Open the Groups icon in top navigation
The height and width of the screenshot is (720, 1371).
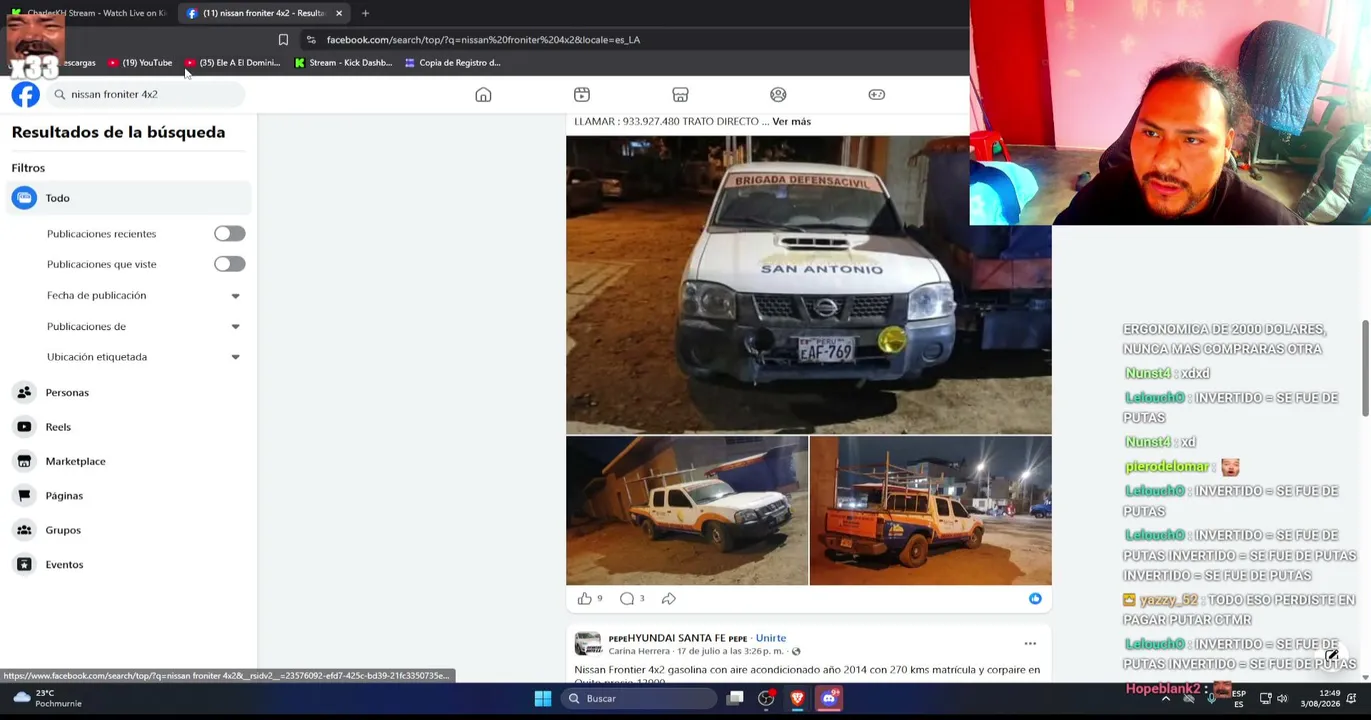point(778,94)
